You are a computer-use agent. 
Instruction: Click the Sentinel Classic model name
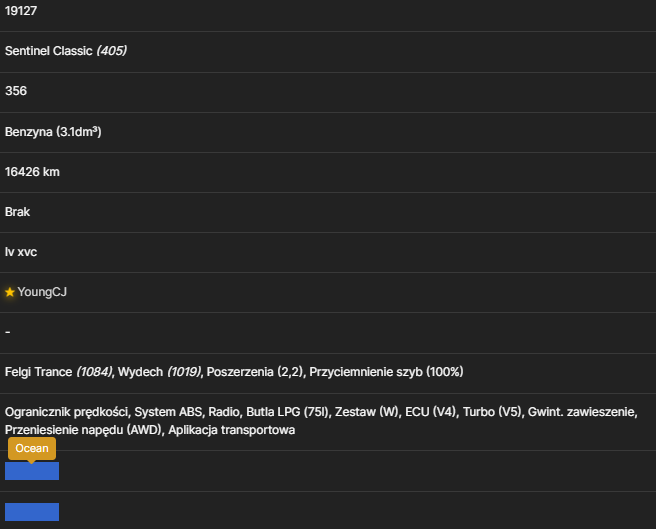(49, 51)
